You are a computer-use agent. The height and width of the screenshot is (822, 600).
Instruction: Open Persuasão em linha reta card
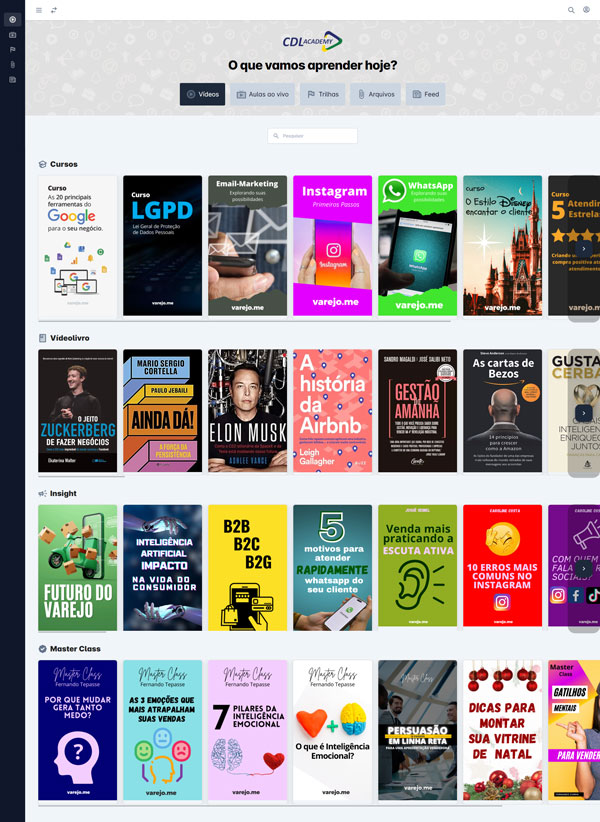(418, 730)
